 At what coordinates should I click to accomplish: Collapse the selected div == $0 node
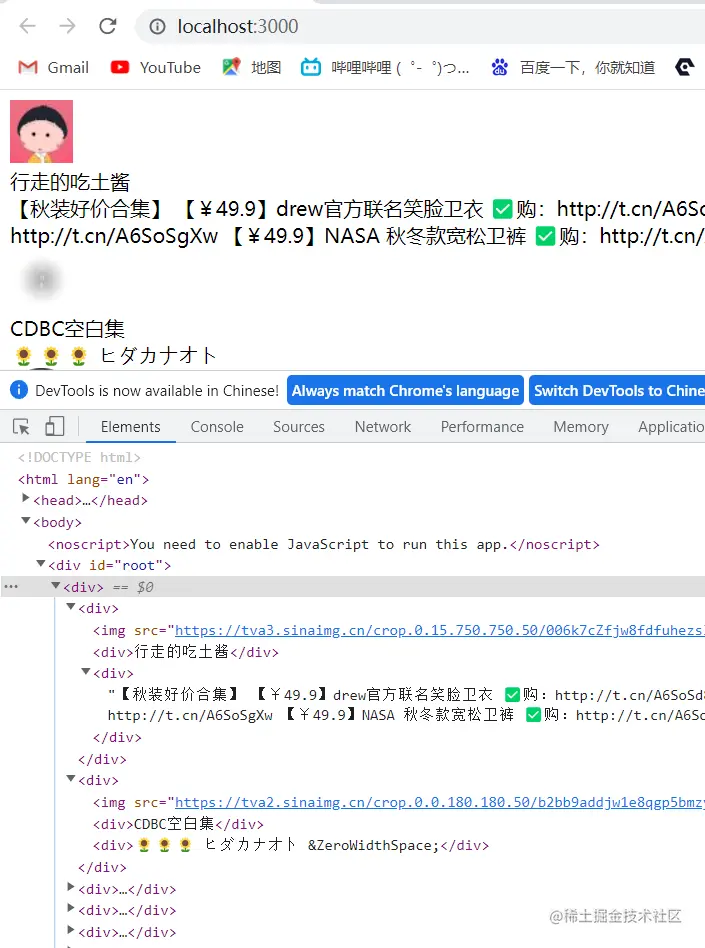(x=56, y=585)
